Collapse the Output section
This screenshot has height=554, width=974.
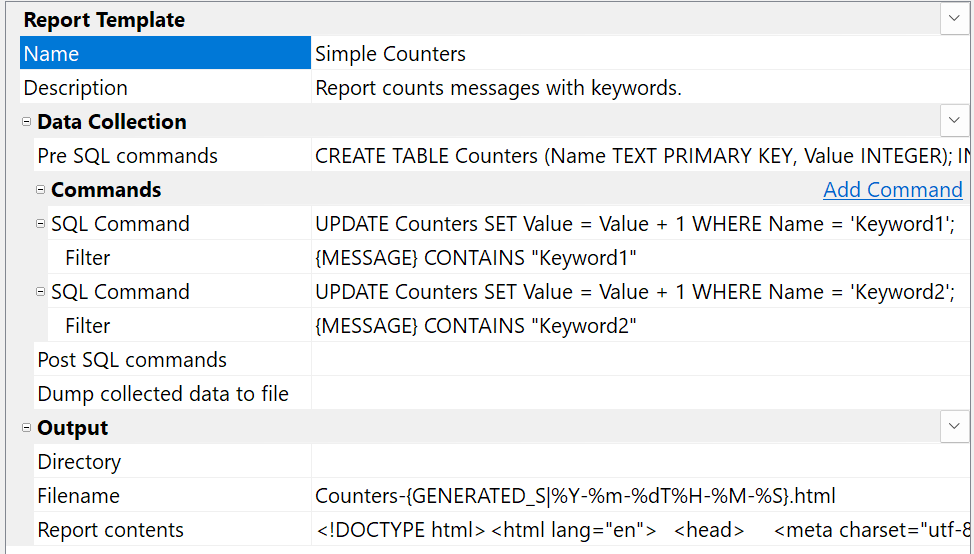[x=26, y=428]
